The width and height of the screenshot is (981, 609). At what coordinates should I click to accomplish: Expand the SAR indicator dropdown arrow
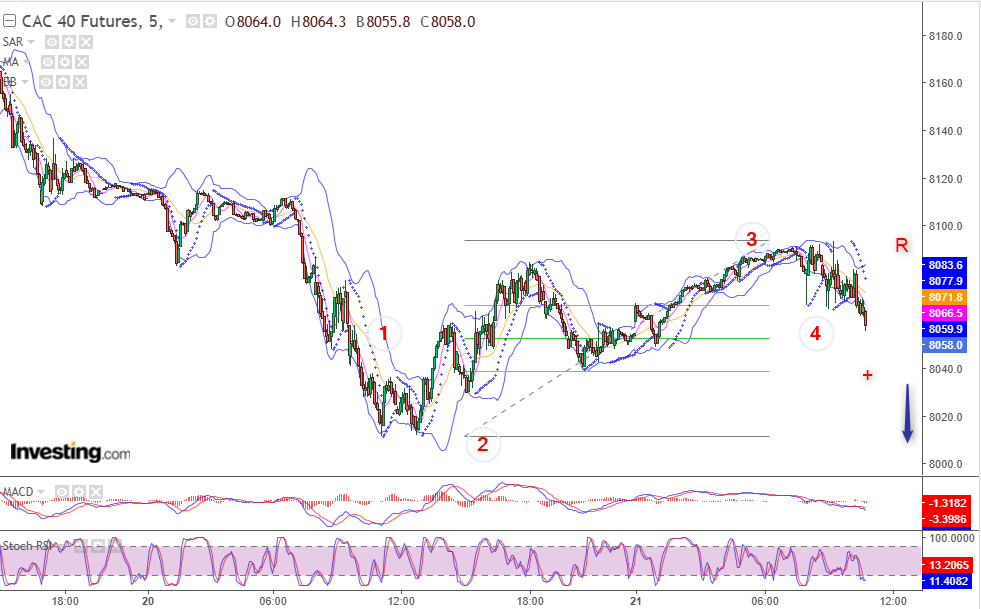click(31, 42)
